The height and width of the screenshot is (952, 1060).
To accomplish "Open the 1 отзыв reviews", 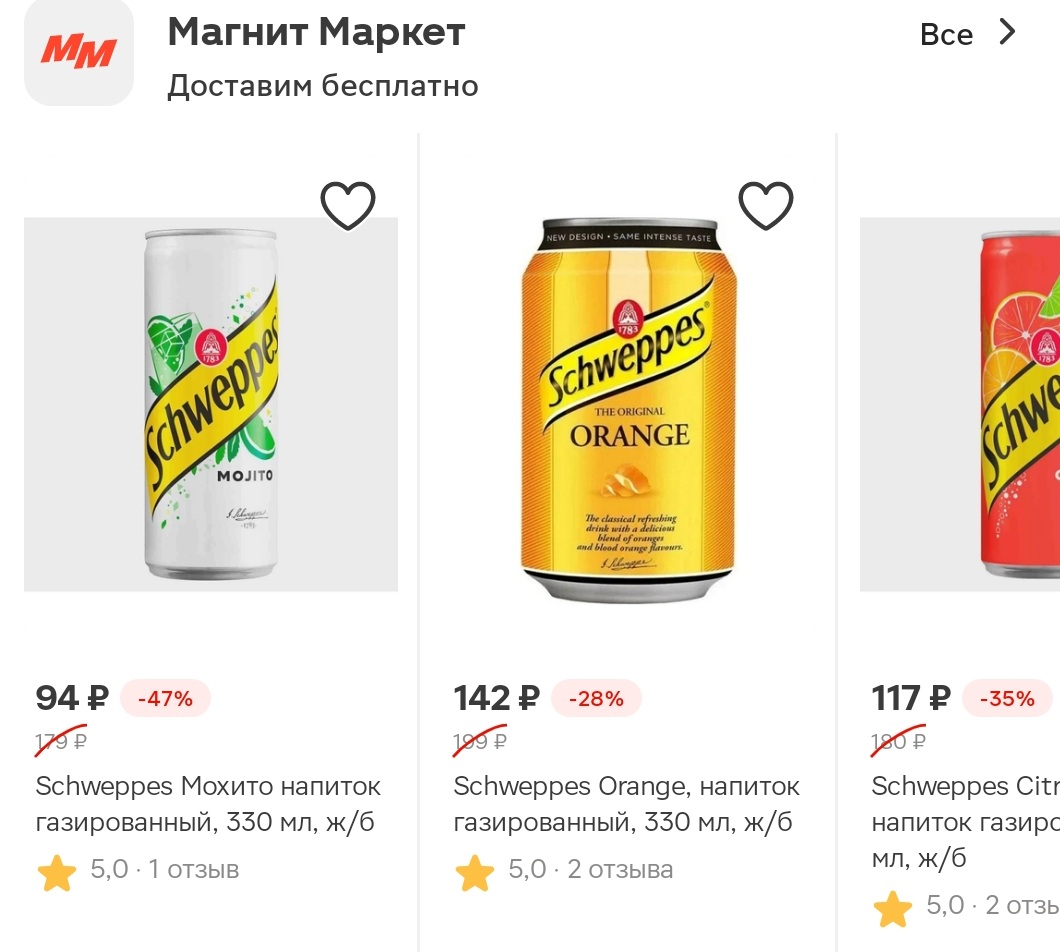I will point(194,869).
